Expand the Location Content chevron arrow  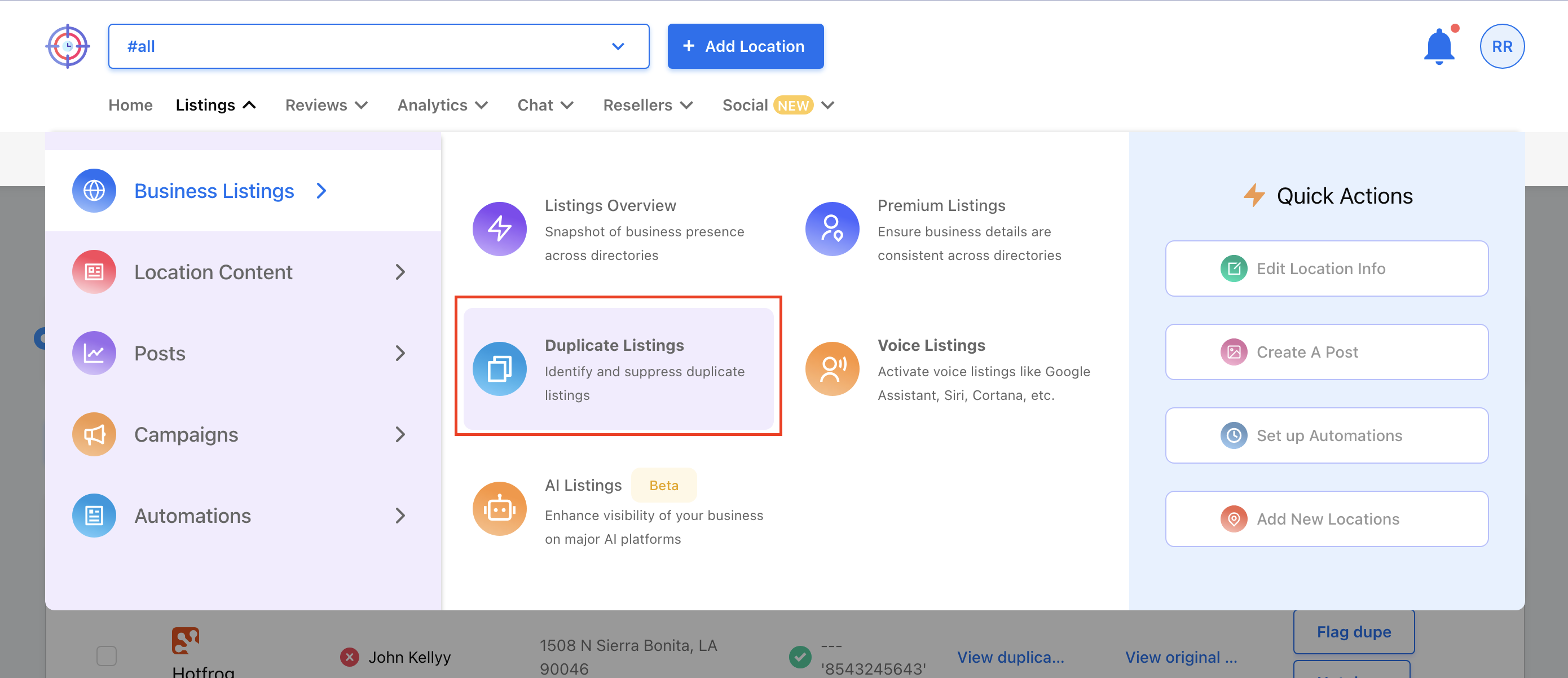pyautogui.click(x=400, y=272)
